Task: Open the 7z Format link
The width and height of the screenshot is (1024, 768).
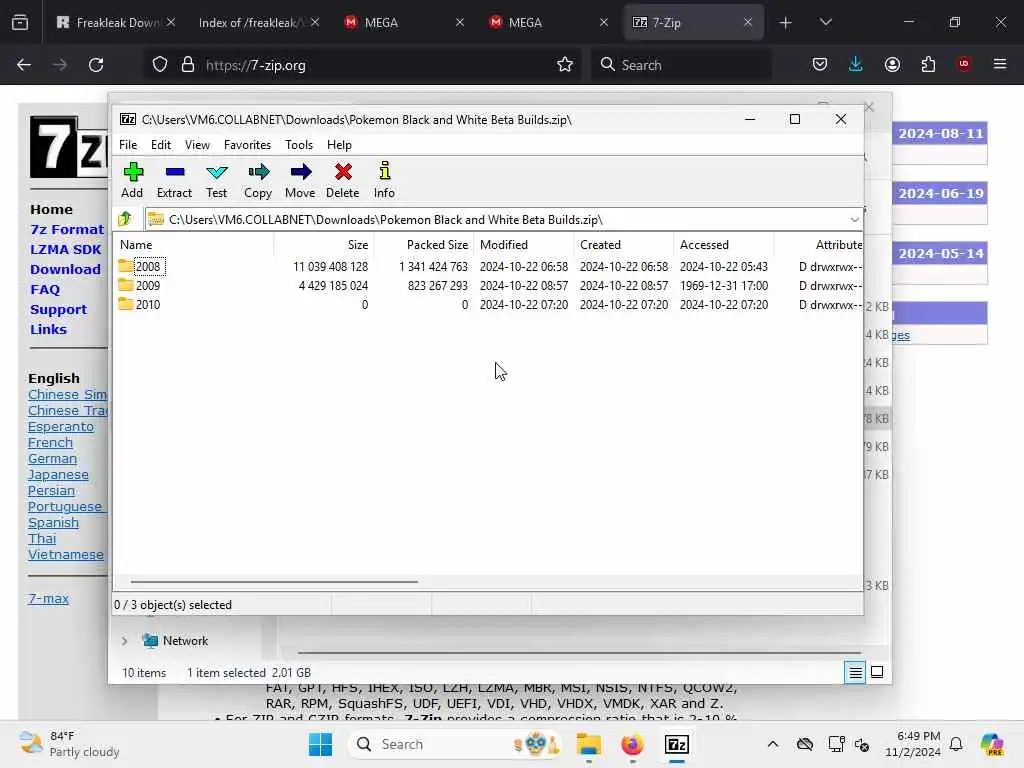Action: click(67, 229)
